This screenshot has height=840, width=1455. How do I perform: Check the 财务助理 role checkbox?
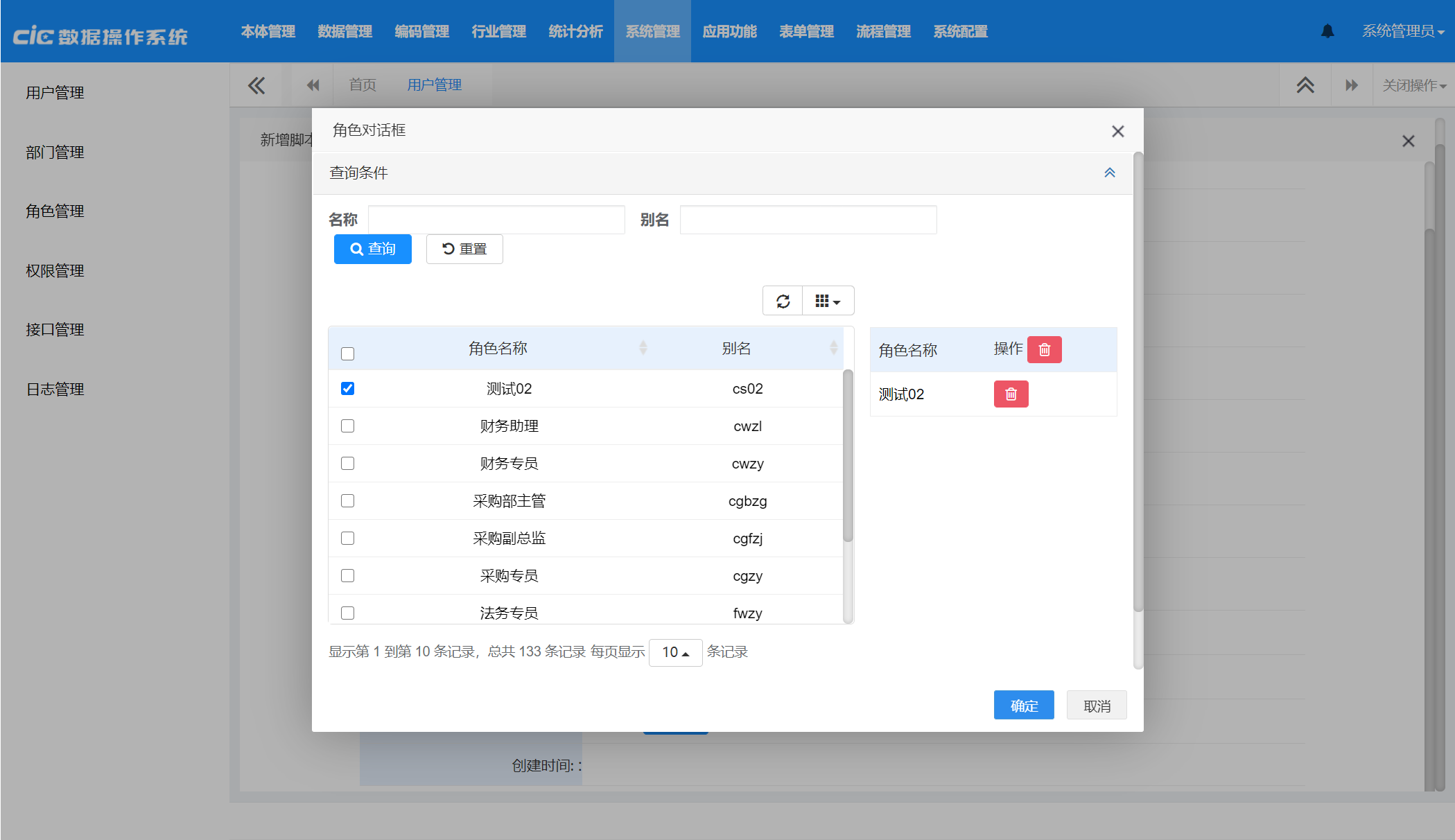click(348, 426)
